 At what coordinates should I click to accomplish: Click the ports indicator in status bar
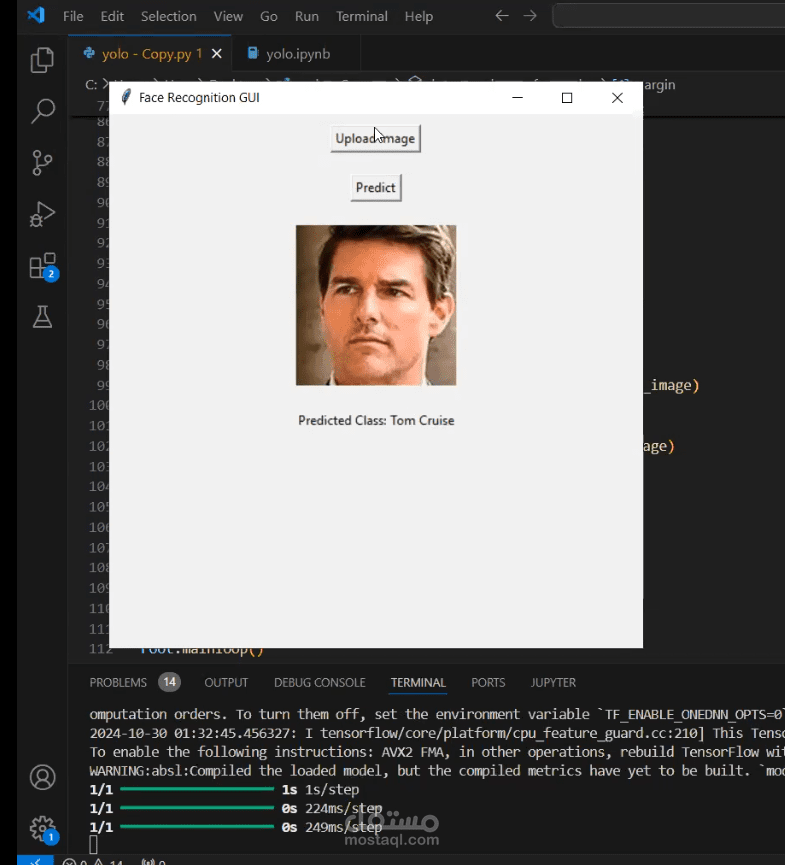[154, 862]
